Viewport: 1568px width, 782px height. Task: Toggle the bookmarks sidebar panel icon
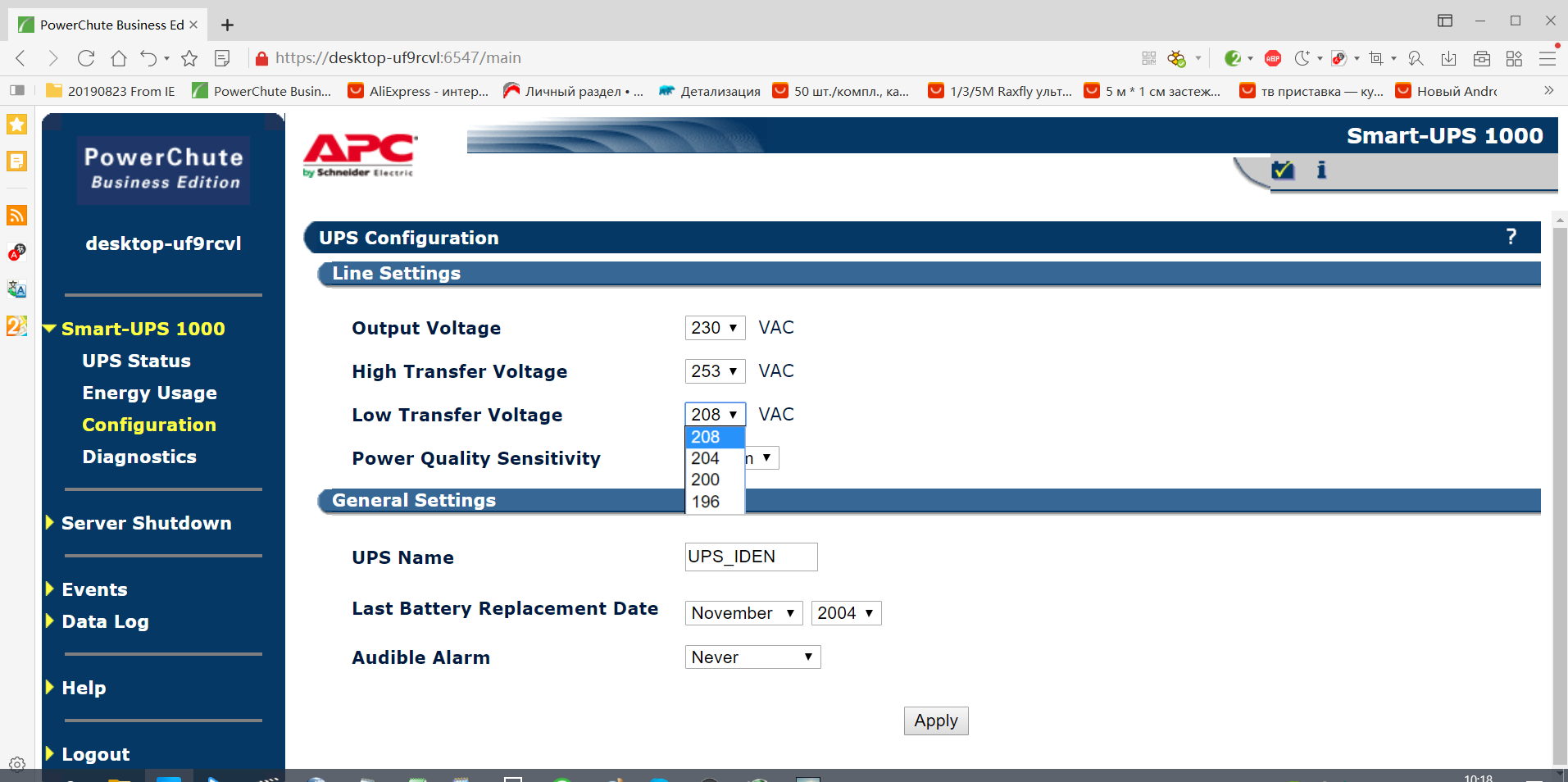pos(17,90)
